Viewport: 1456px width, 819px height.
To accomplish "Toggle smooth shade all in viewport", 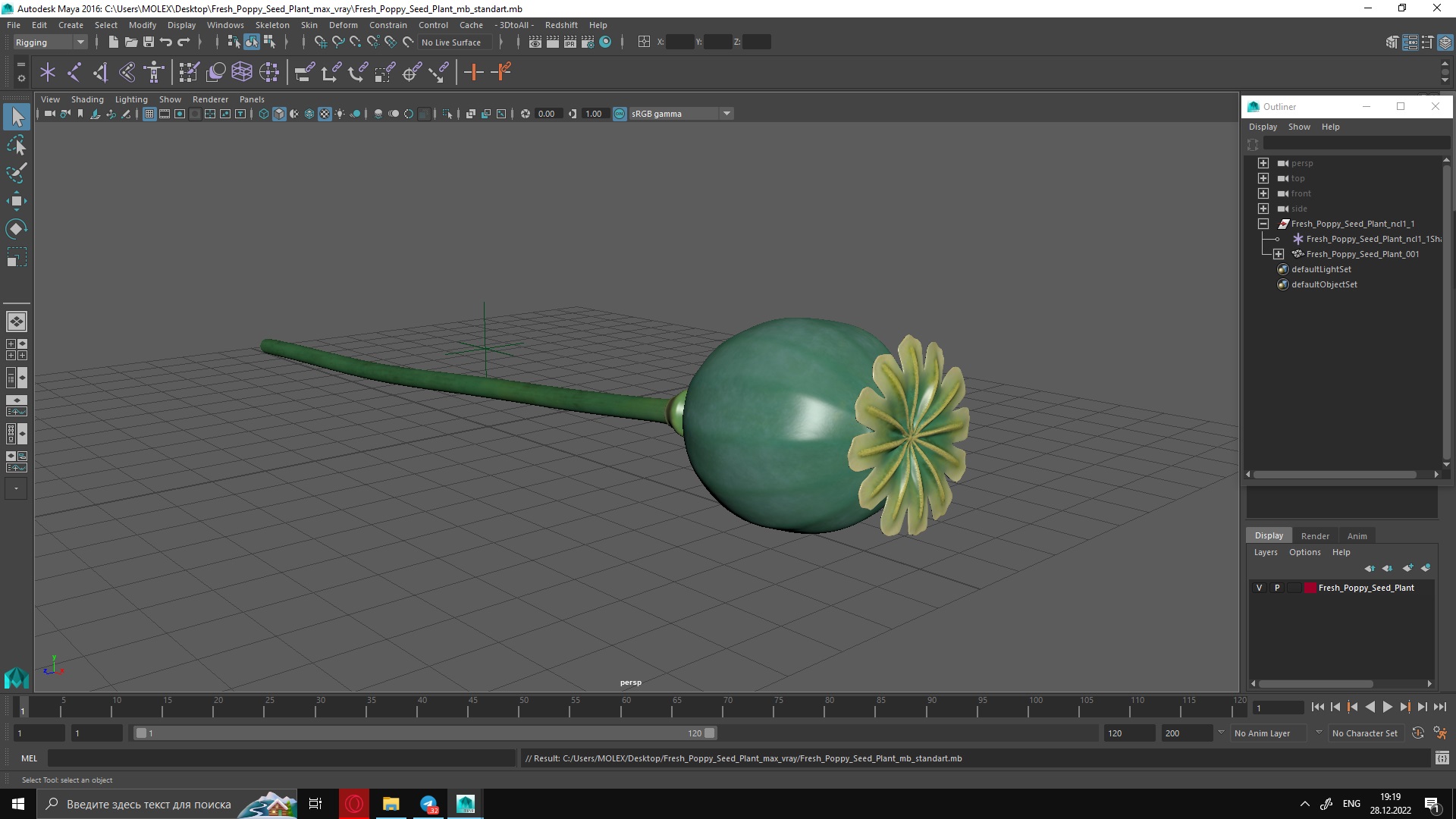I will [279, 115].
